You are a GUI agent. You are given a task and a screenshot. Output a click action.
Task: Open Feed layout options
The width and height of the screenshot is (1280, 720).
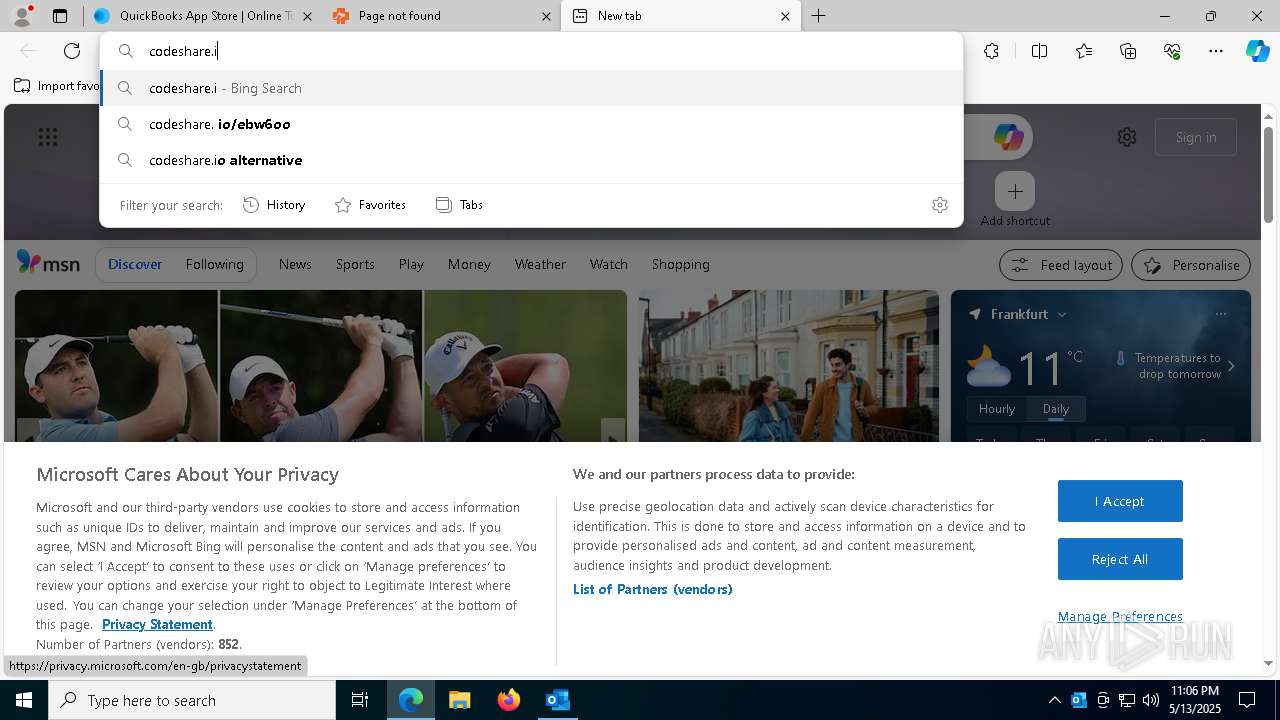coord(1062,265)
